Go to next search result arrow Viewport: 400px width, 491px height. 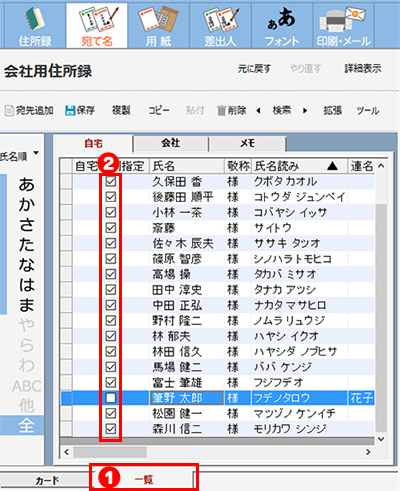click(x=305, y=111)
